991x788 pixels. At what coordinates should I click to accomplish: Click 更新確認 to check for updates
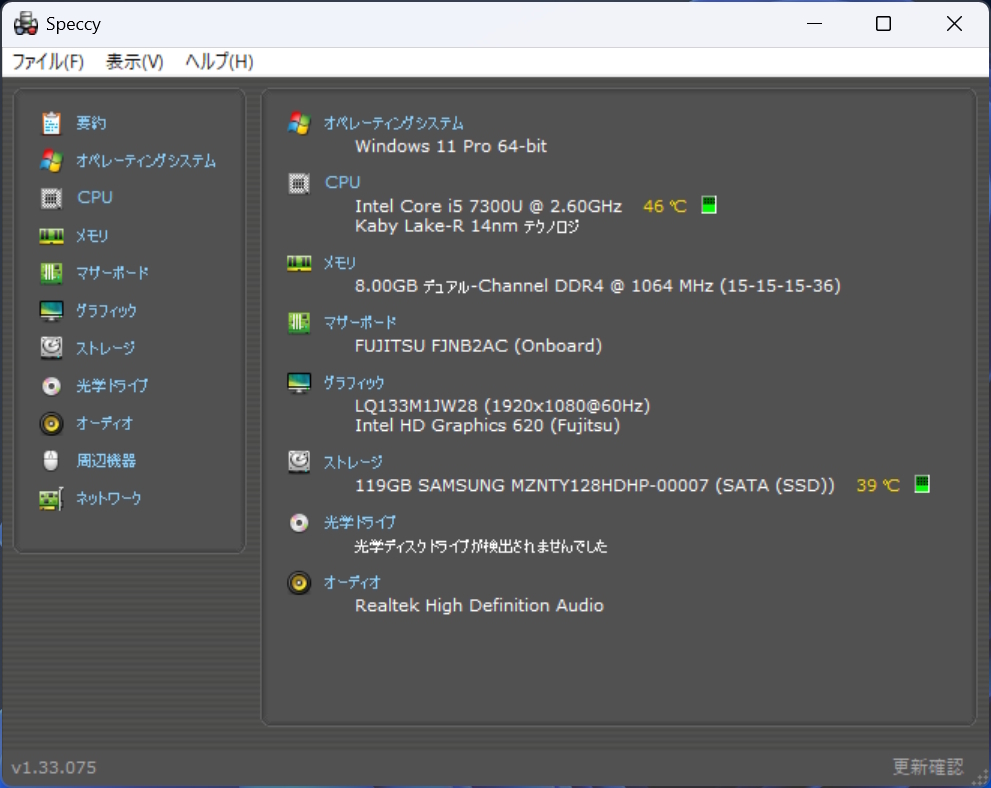928,767
